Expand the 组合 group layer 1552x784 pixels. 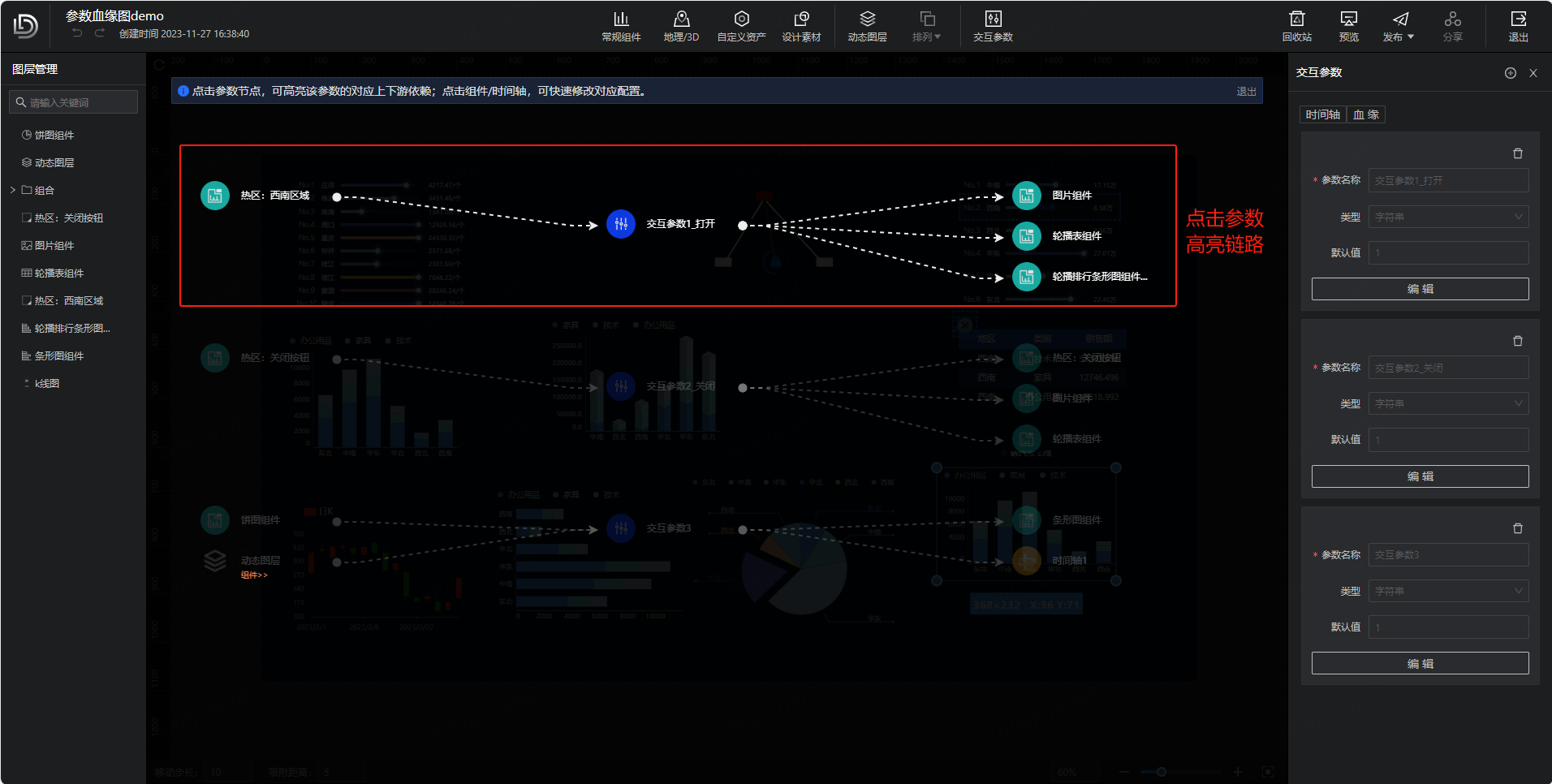click(x=13, y=190)
